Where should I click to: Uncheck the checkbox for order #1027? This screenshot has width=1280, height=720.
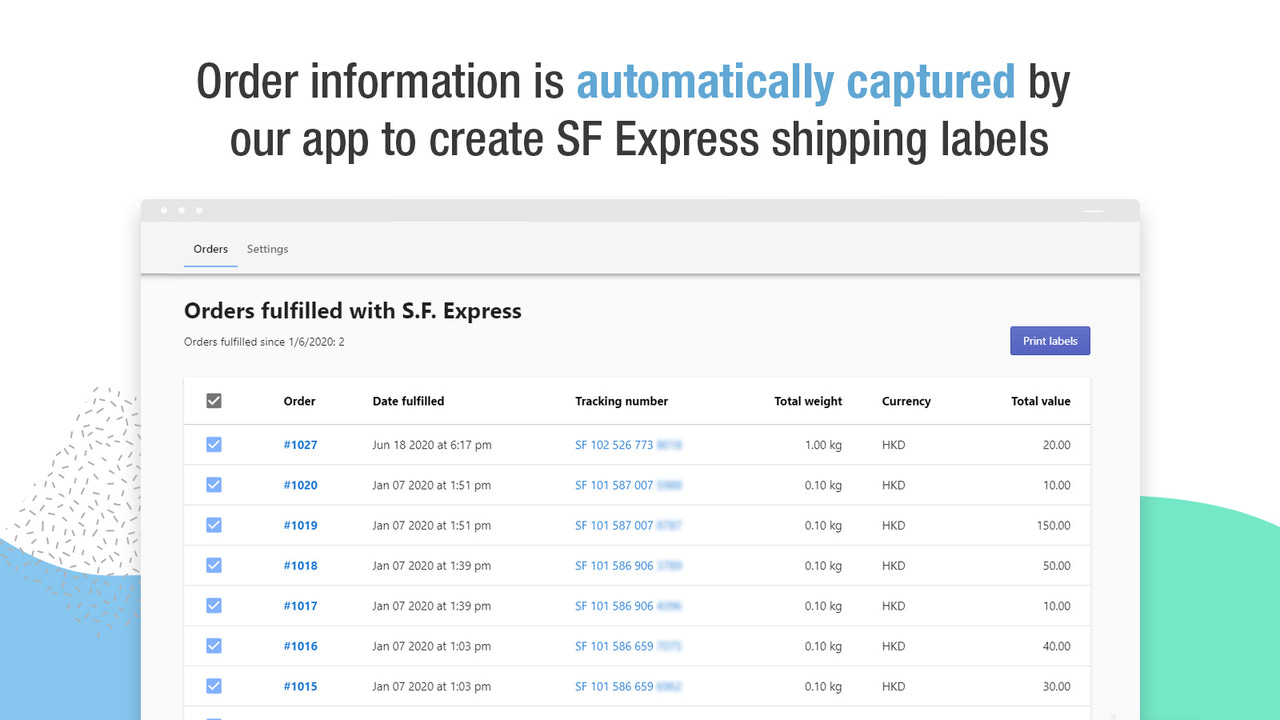[214, 444]
